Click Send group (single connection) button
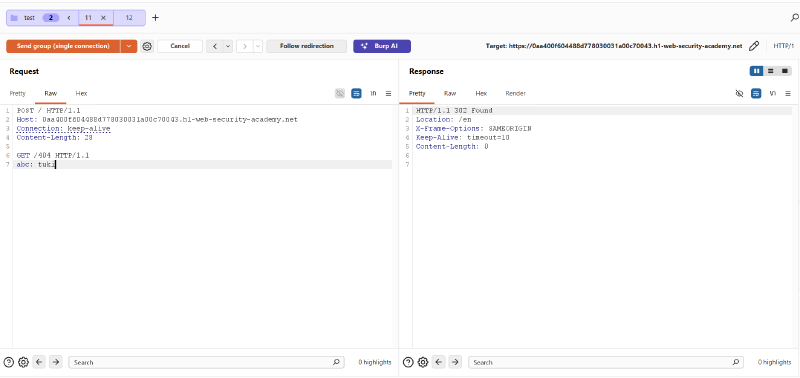Viewport: 800px width, 378px height. pyautogui.click(x=63, y=46)
